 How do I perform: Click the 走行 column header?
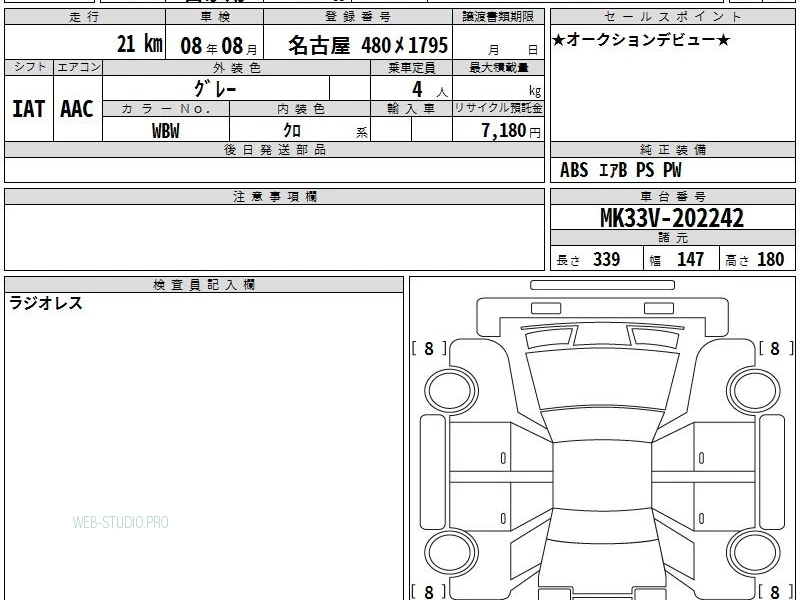pos(85,17)
